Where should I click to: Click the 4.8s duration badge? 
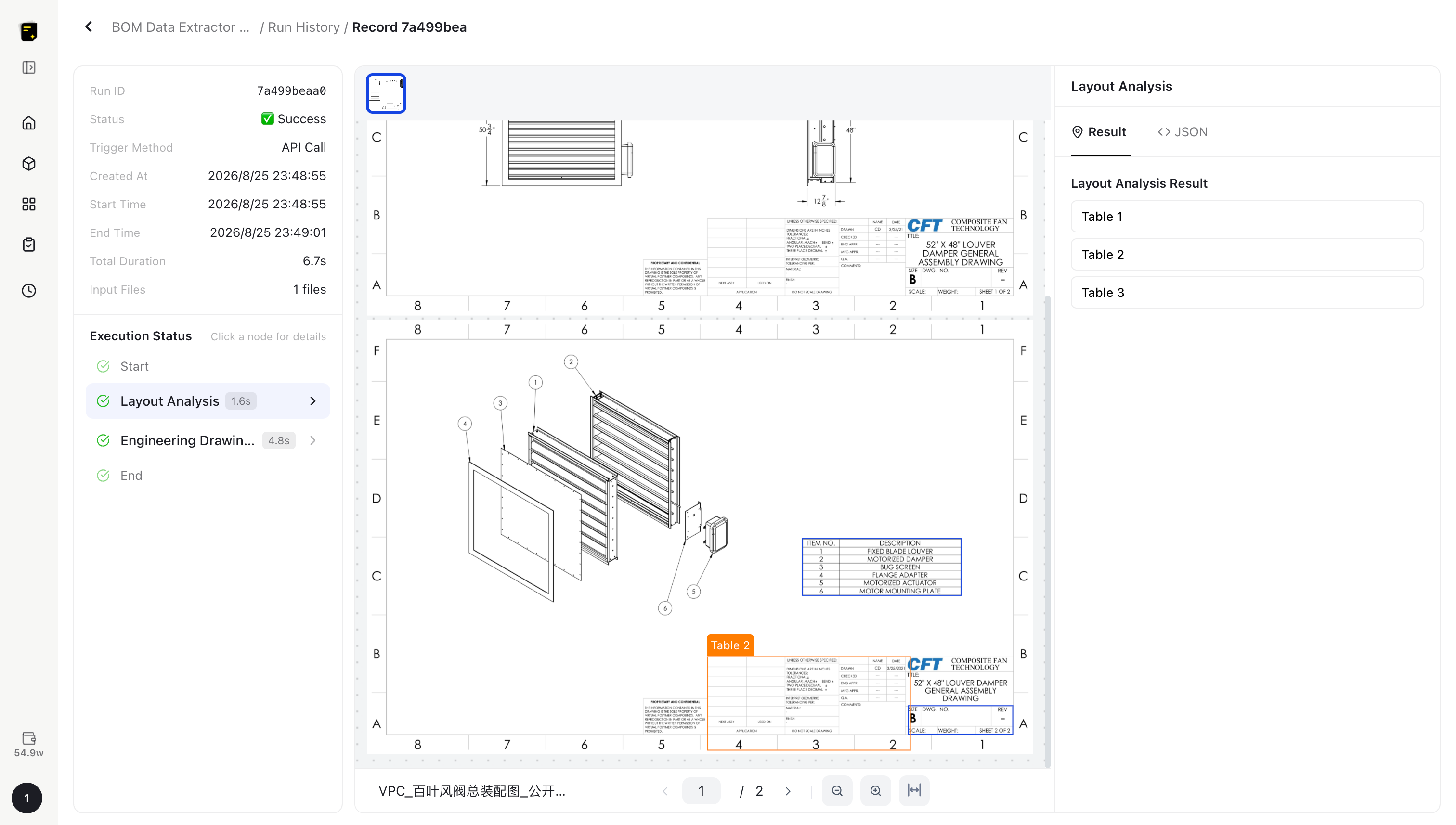click(x=279, y=440)
